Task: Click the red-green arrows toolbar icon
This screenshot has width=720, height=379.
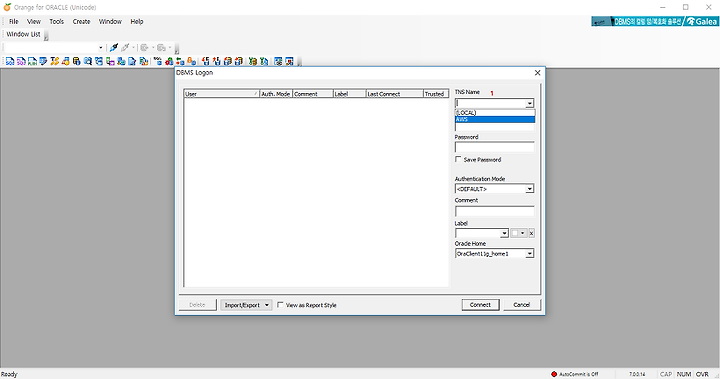Action: [180, 61]
